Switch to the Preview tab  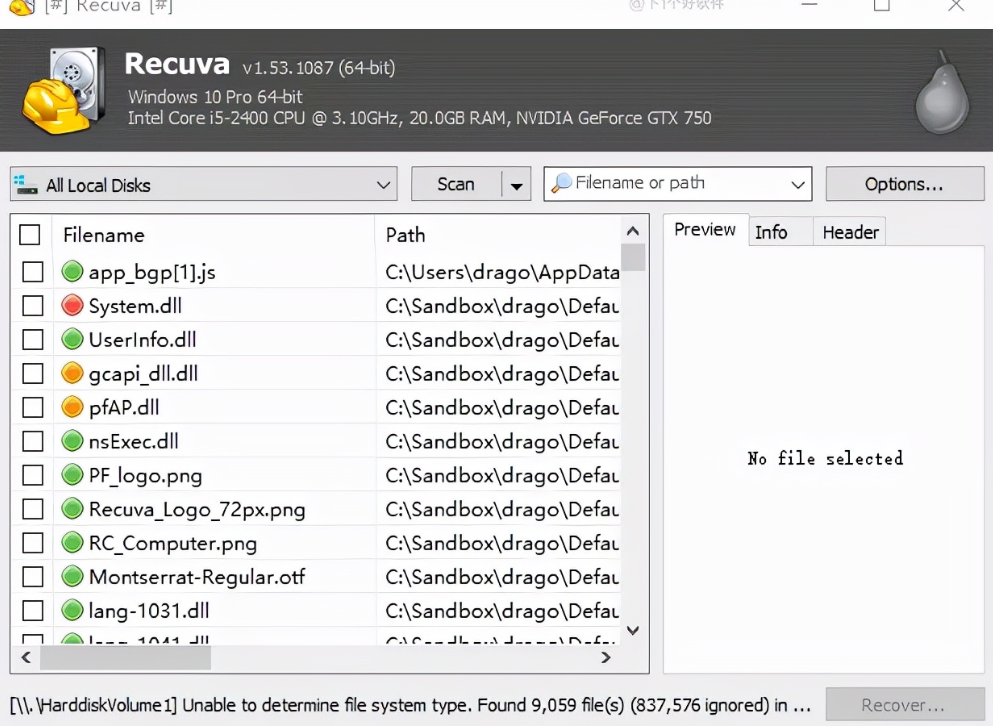pyautogui.click(x=705, y=229)
